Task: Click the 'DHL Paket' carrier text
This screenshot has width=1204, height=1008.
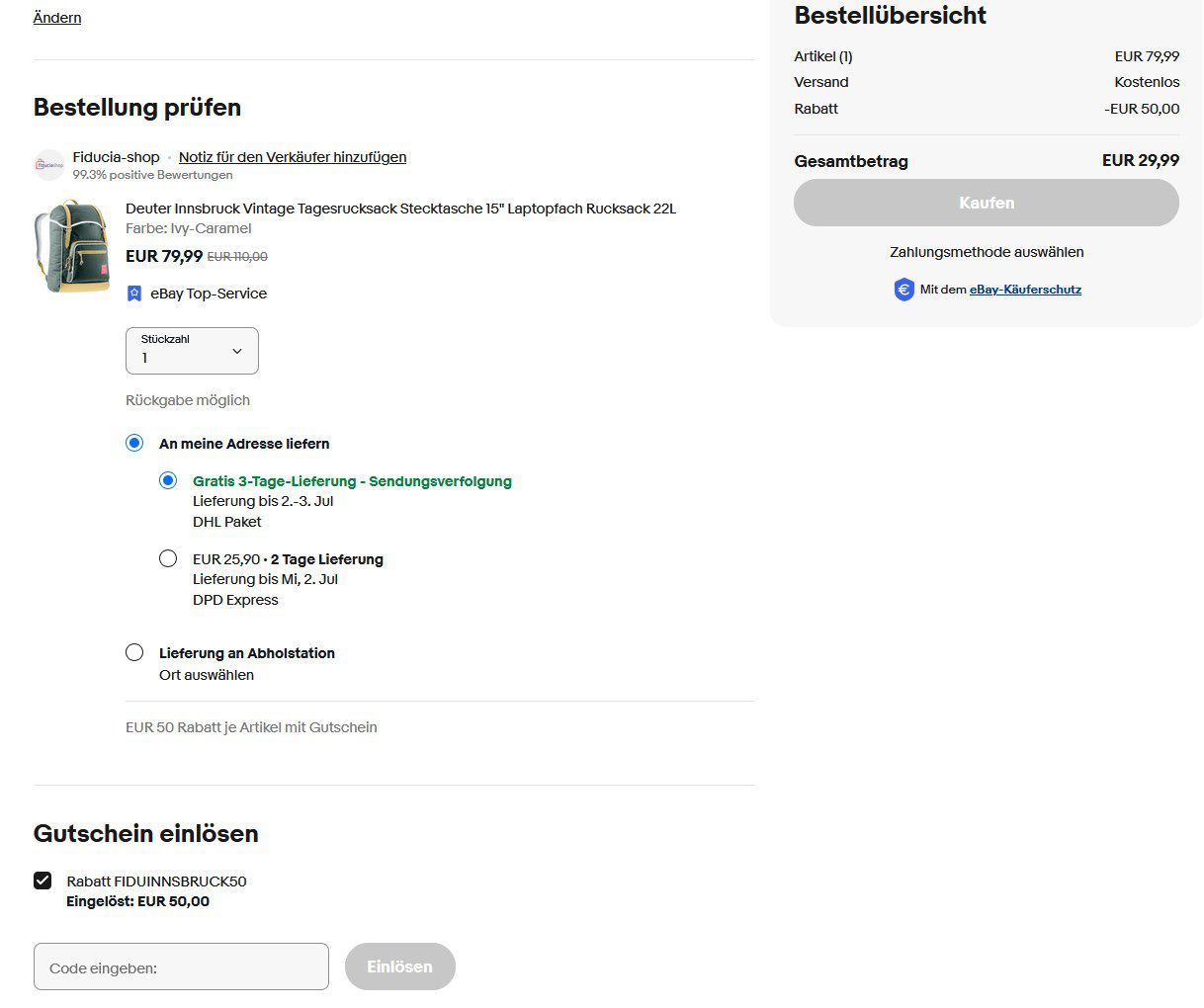Action: coord(227,522)
